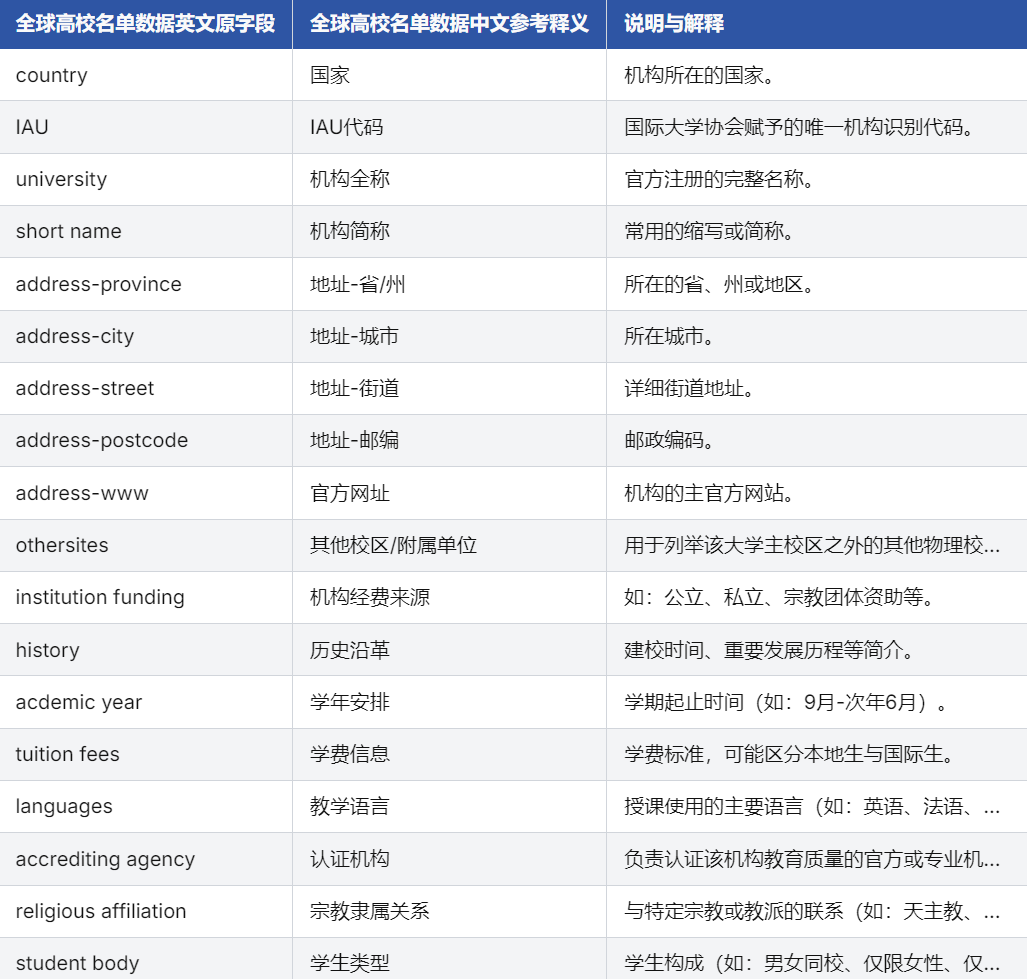
Task: Click the '学年安排' cell
Action: click(x=449, y=702)
